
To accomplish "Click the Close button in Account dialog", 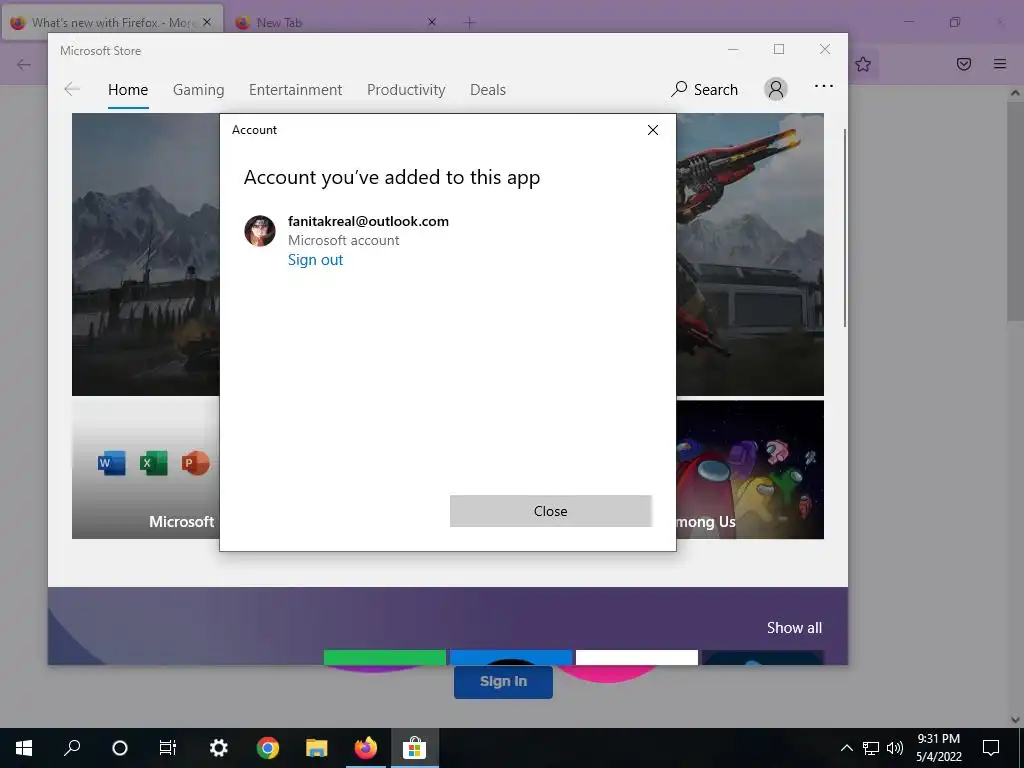I will click(551, 511).
